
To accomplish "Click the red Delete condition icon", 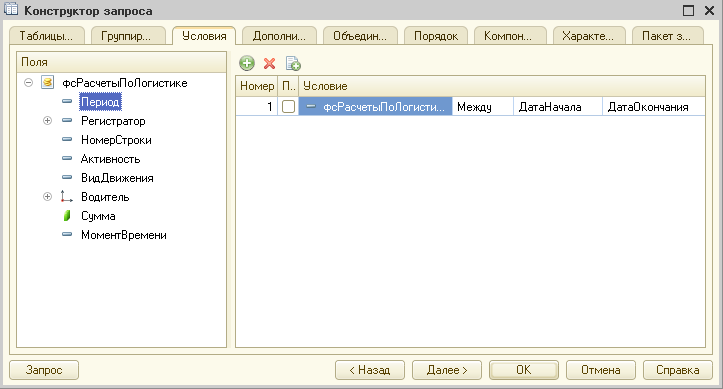I will 269,63.
